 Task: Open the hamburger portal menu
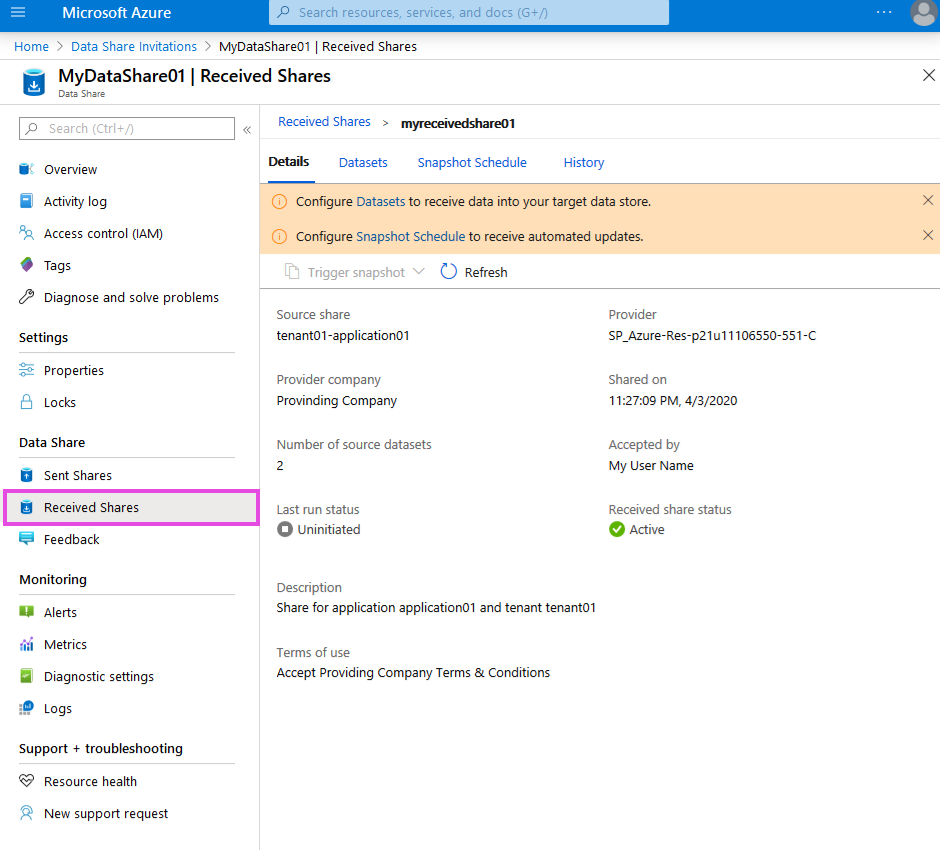pyautogui.click(x=18, y=12)
